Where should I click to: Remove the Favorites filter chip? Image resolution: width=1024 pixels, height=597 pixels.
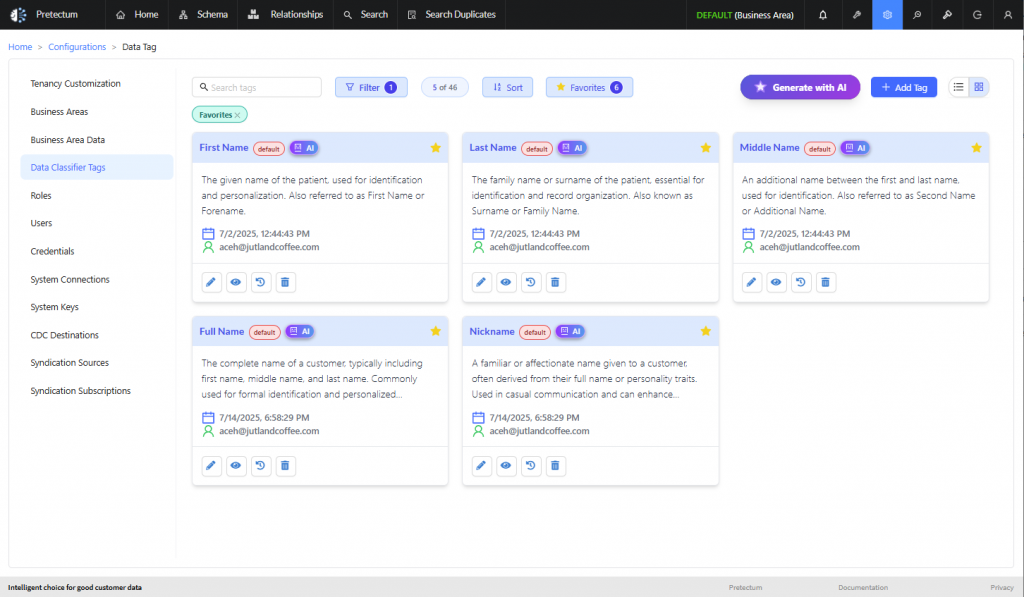238,115
